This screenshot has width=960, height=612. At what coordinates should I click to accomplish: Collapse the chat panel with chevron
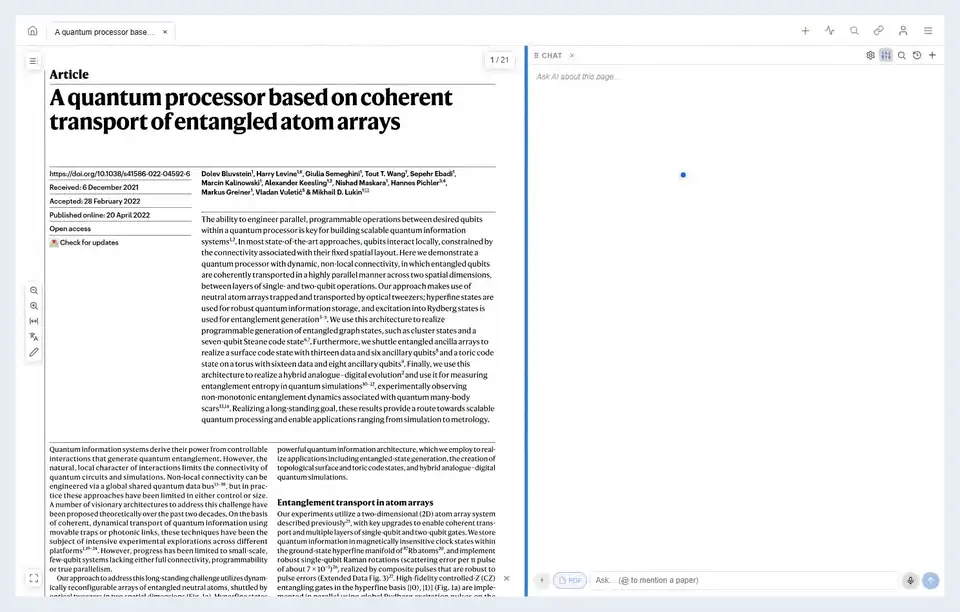(x=572, y=55)
